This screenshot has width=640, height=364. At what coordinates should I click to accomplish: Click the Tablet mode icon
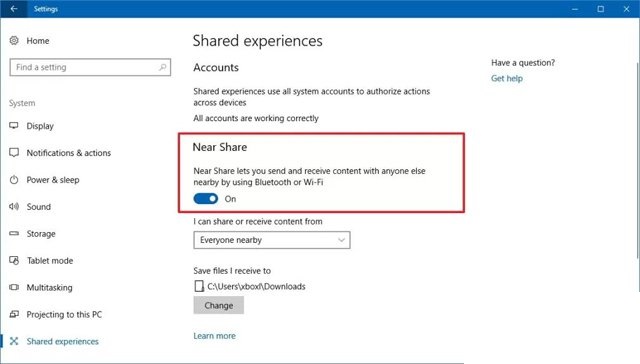(x=14, y=260)
